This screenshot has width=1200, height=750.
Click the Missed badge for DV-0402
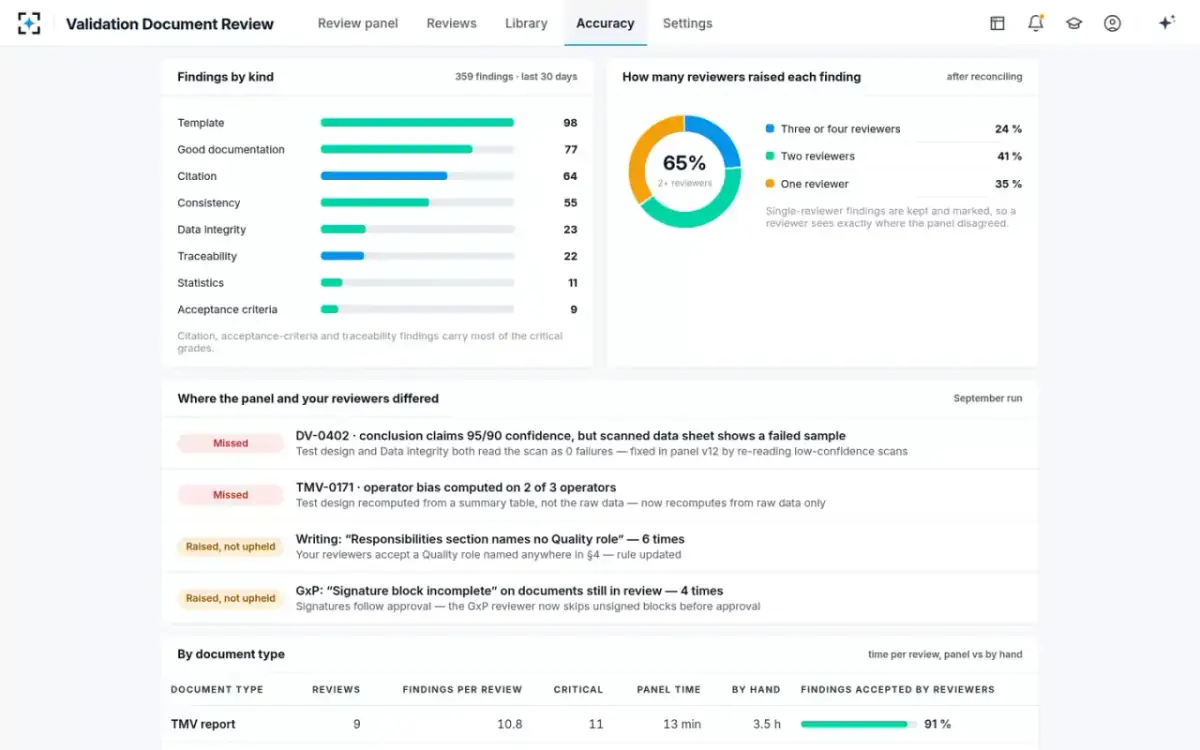point(230,443)
